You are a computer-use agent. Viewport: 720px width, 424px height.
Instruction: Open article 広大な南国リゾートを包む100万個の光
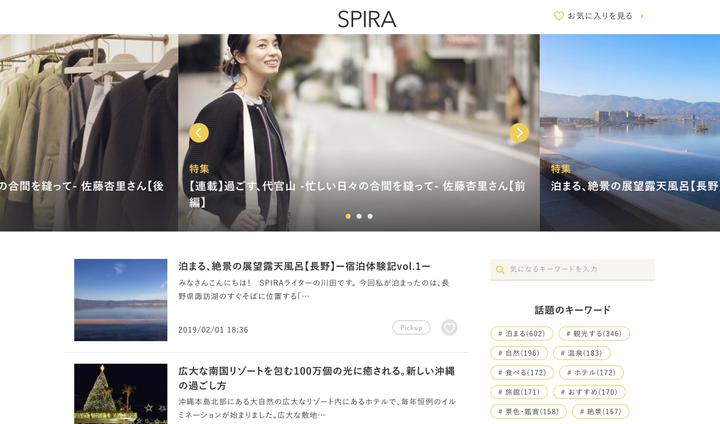pos(316,378)
